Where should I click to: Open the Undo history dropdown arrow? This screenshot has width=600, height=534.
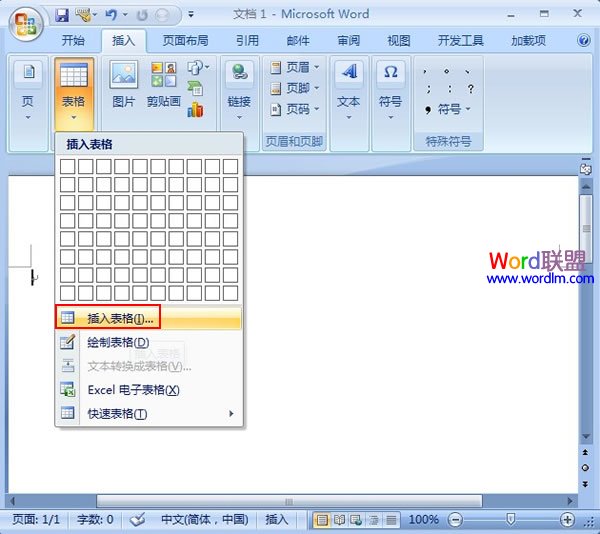coord(125,15)
